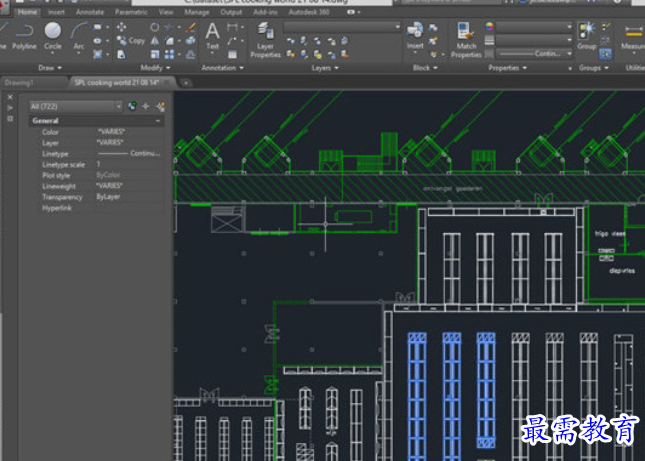The height and width of the screenshot is (461, 645).
Task: Expand the Layers panel dropdown
Action: 325,68
